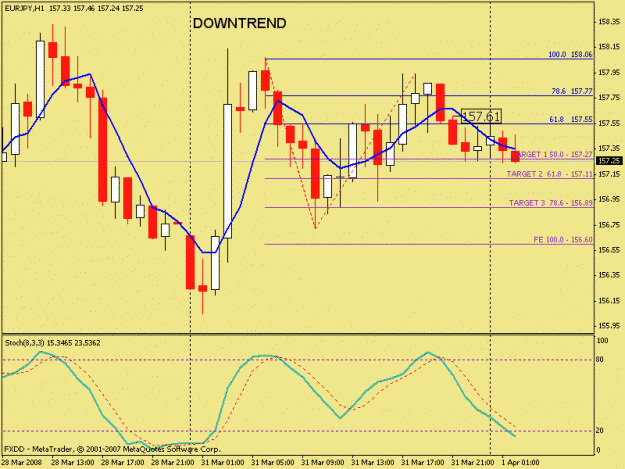Click the FE 100.0 - 156.60 label
625x469 pixels.
[563, 240]
